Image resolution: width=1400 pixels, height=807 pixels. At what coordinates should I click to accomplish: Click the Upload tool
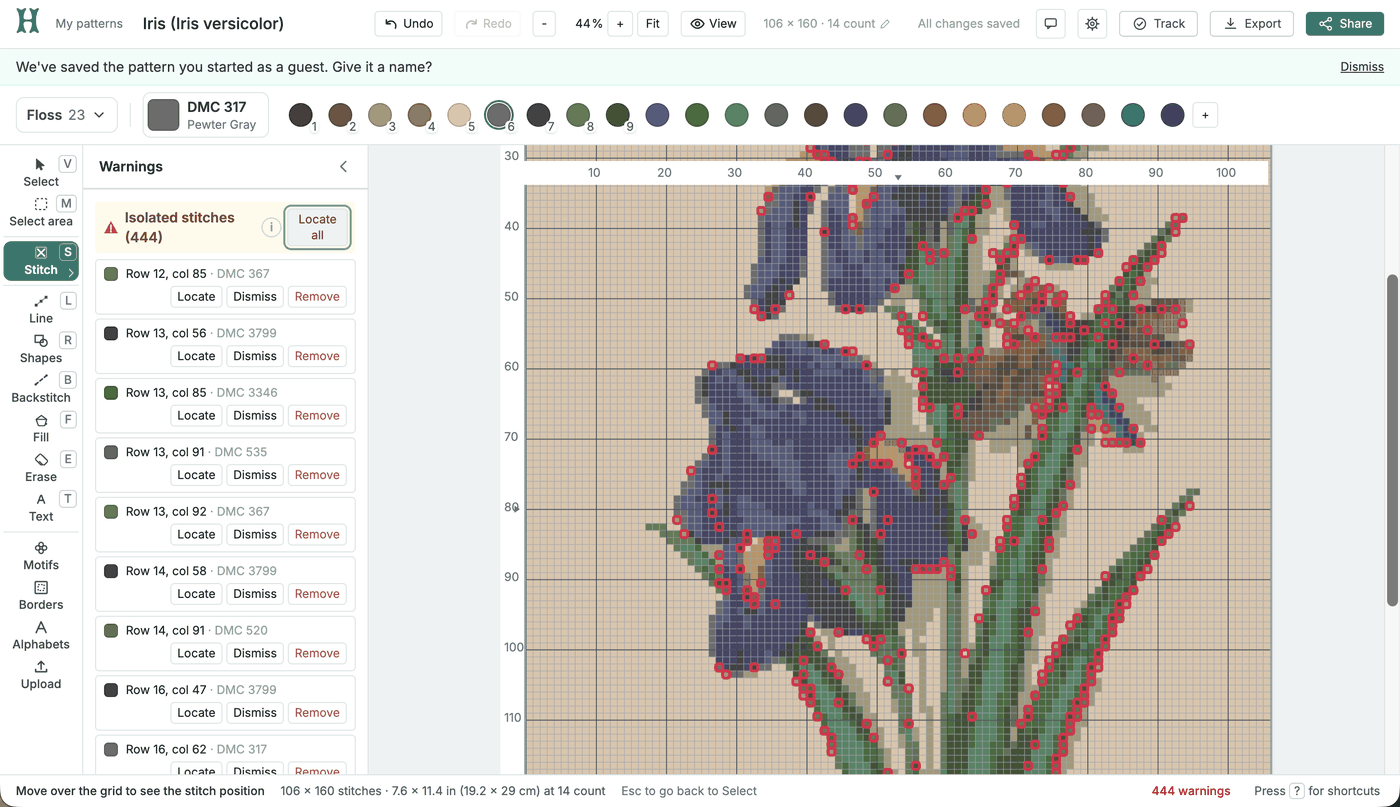(x=41, y=675)
